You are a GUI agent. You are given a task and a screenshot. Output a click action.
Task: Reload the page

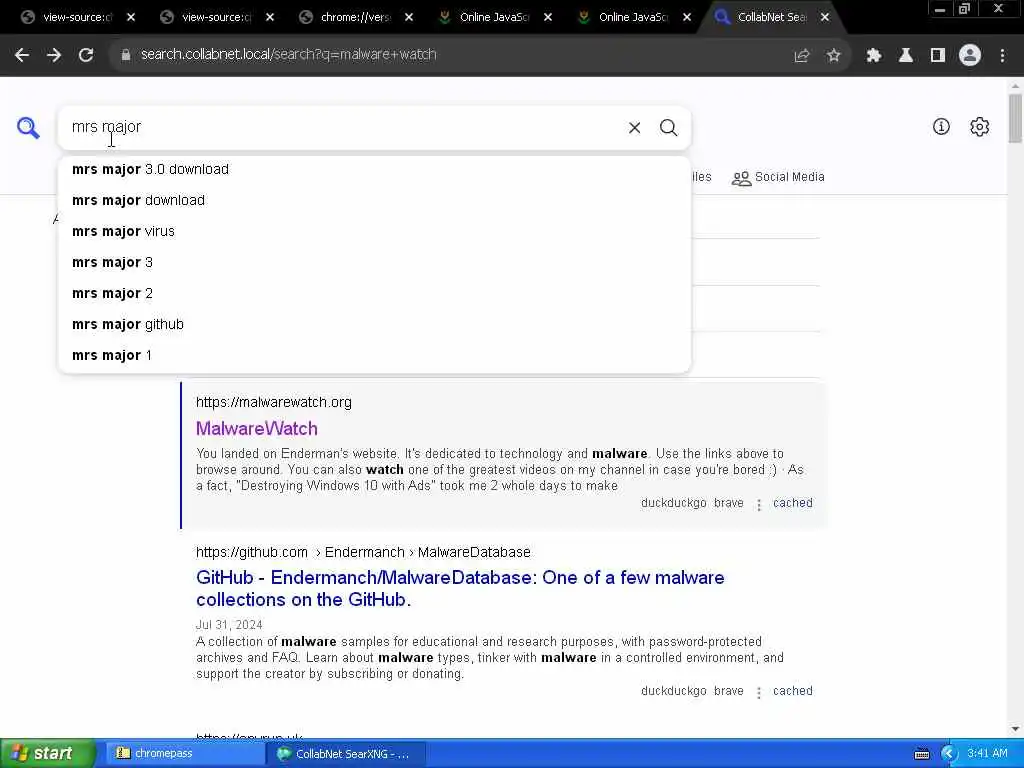click(86, 56)
